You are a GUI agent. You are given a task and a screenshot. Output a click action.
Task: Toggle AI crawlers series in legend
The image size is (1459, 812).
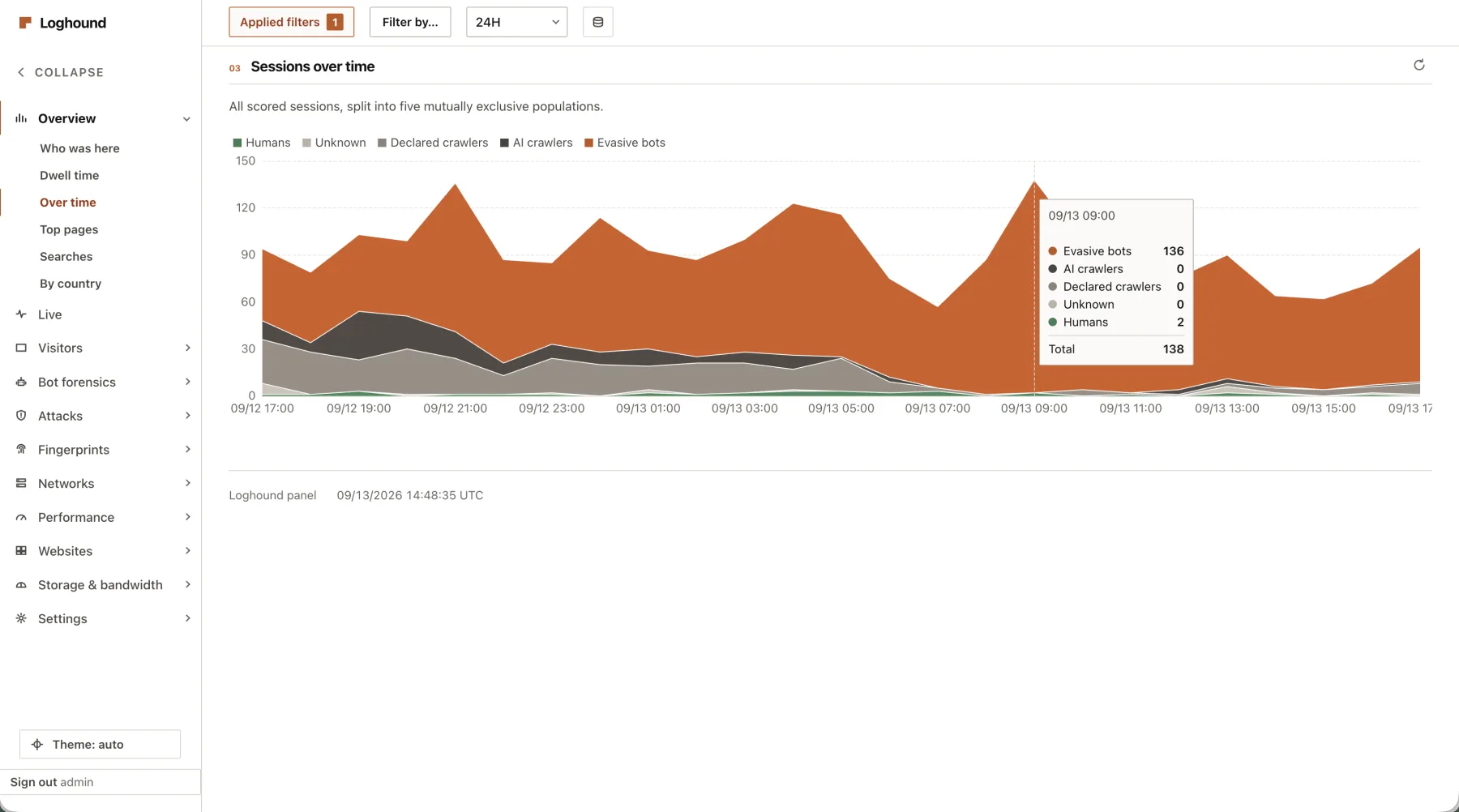pos(537,143)
